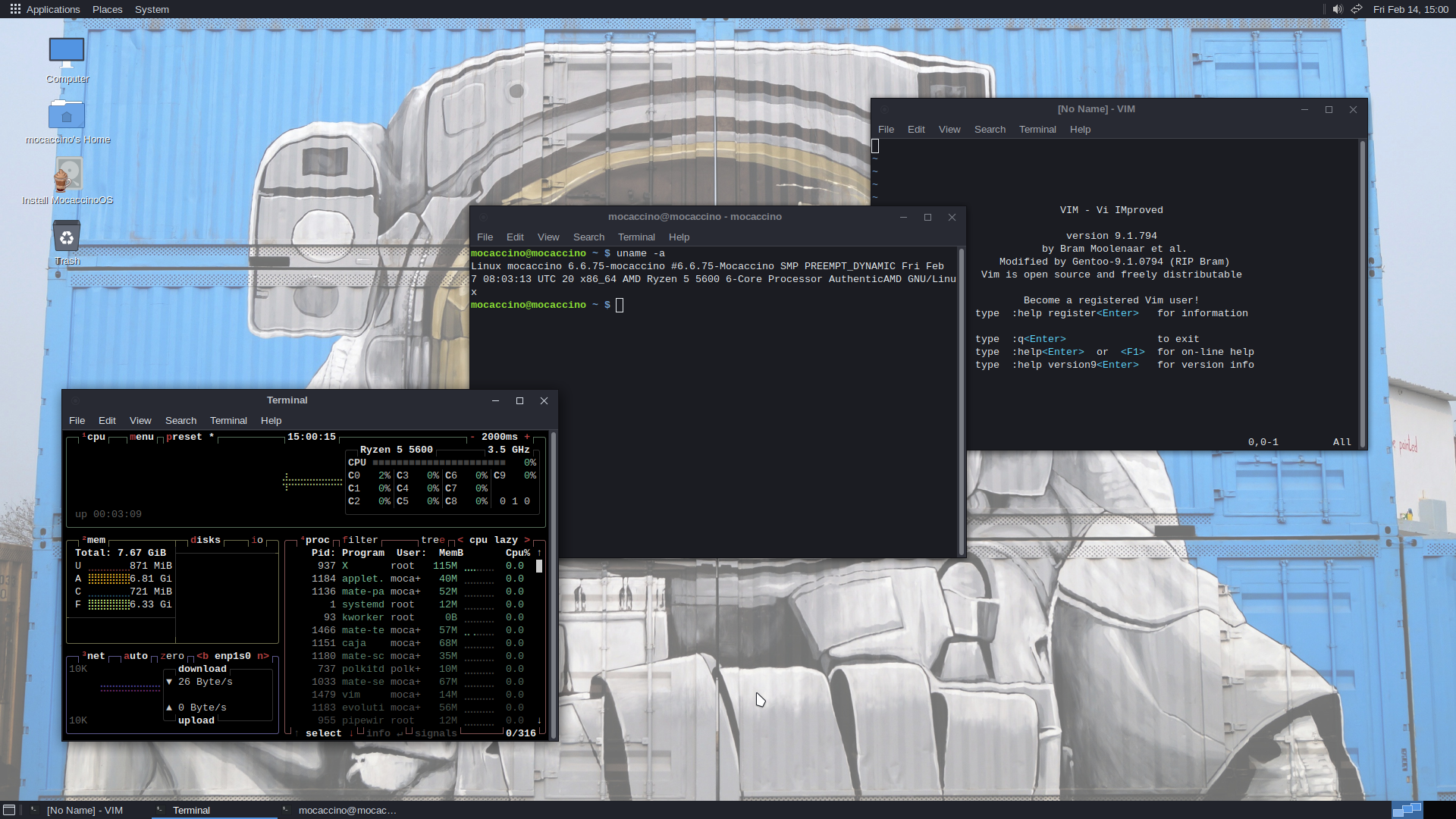Image resolution: width=1456 pixels, height=819 pixels.
Task: Select the 'vim' process row in btop
Action: pyautogui.click(x=421, y=695)
